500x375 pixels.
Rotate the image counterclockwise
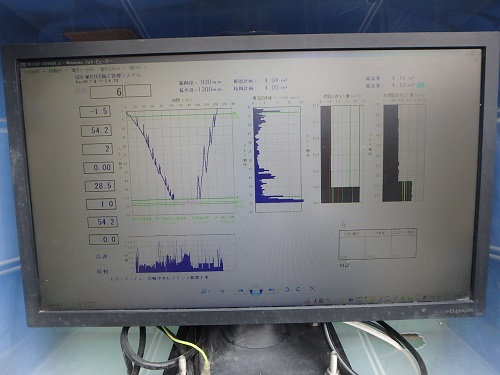287,289
